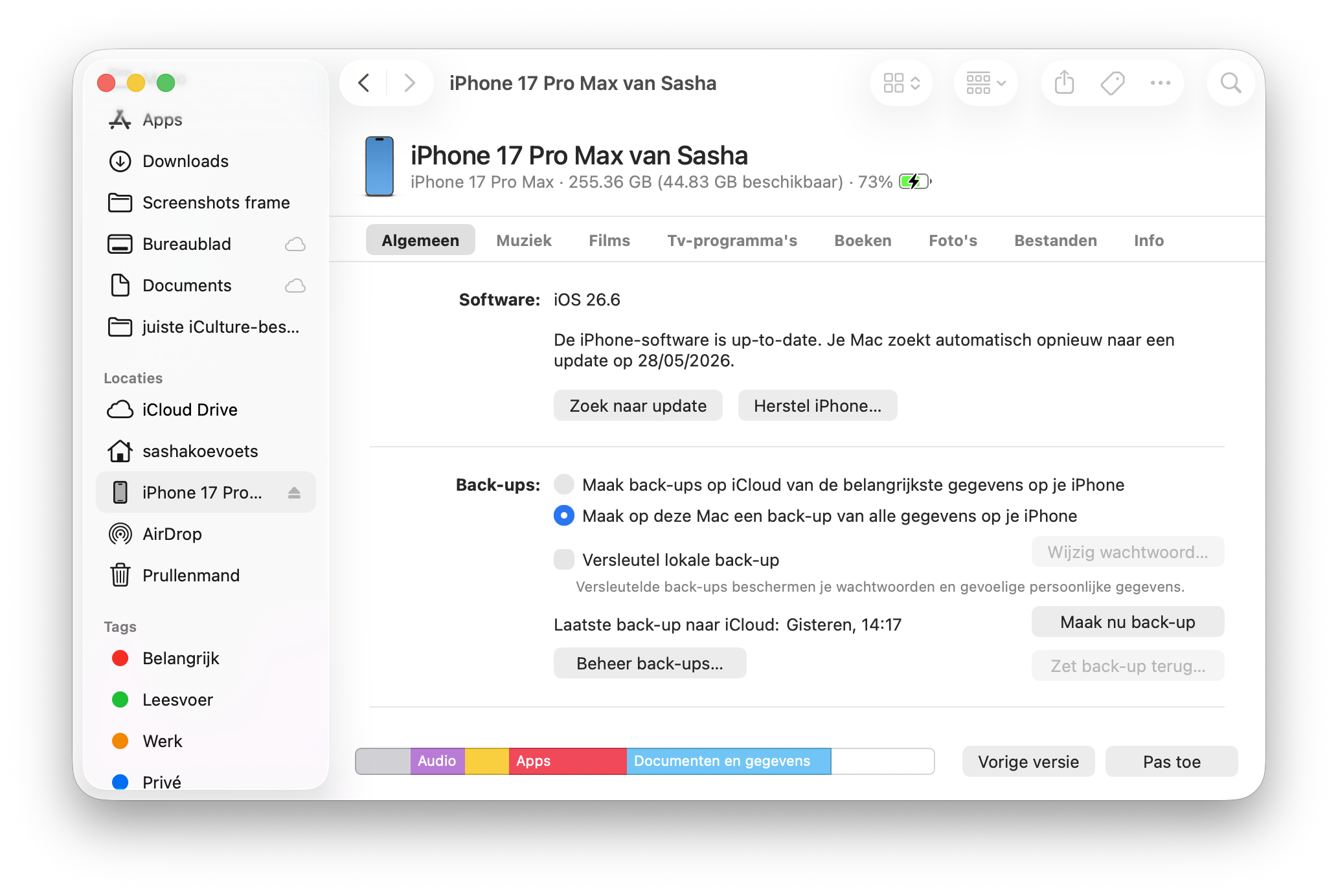Click the Zet back-up terug... button
1338x896 pixels.
1128,666
